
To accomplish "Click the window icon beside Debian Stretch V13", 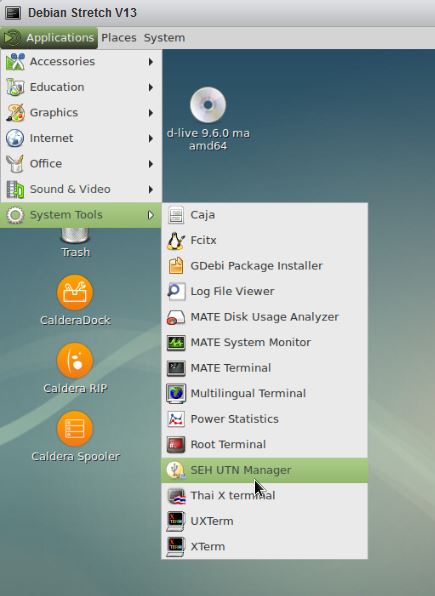I will pyautogui.click(x=13, y=13).
